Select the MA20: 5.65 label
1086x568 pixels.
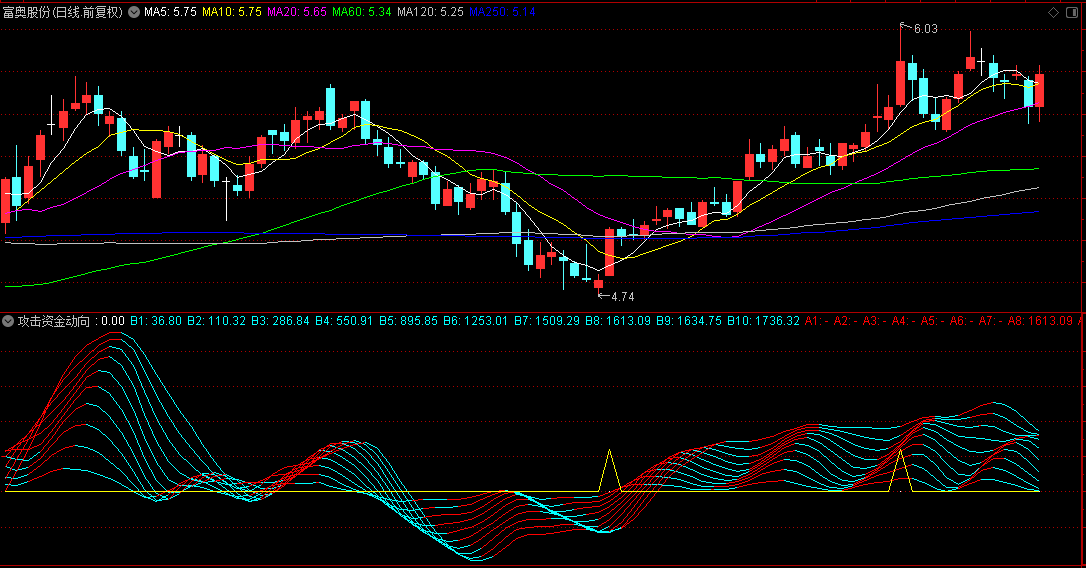(296, 12)
